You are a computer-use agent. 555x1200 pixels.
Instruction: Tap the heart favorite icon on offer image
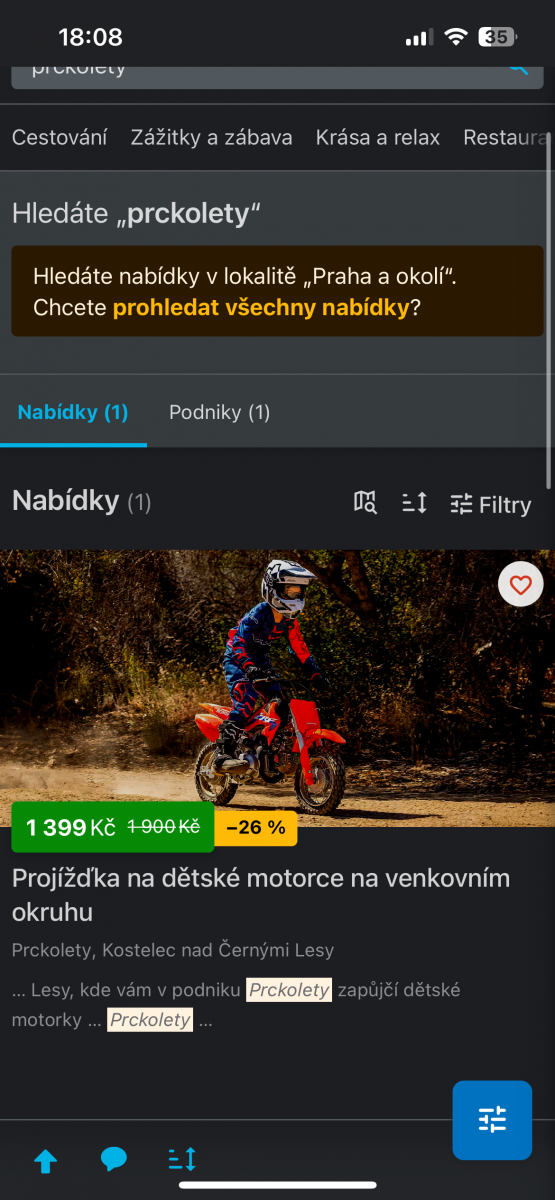520,585
